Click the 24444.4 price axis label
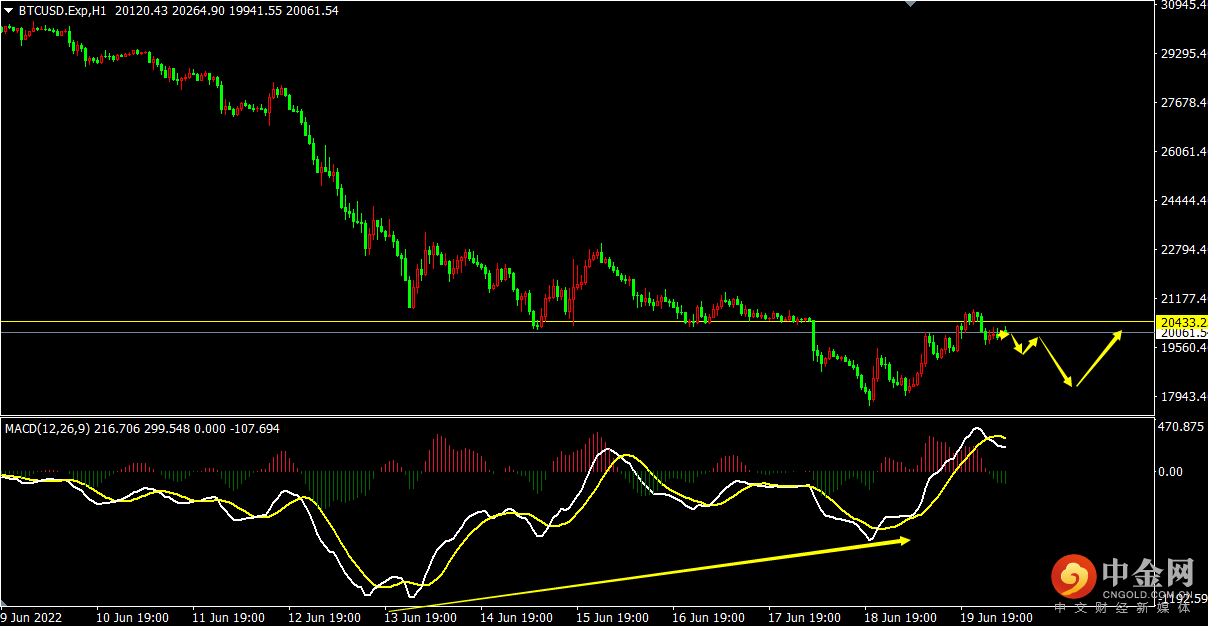 click(x=1184, y=201)
